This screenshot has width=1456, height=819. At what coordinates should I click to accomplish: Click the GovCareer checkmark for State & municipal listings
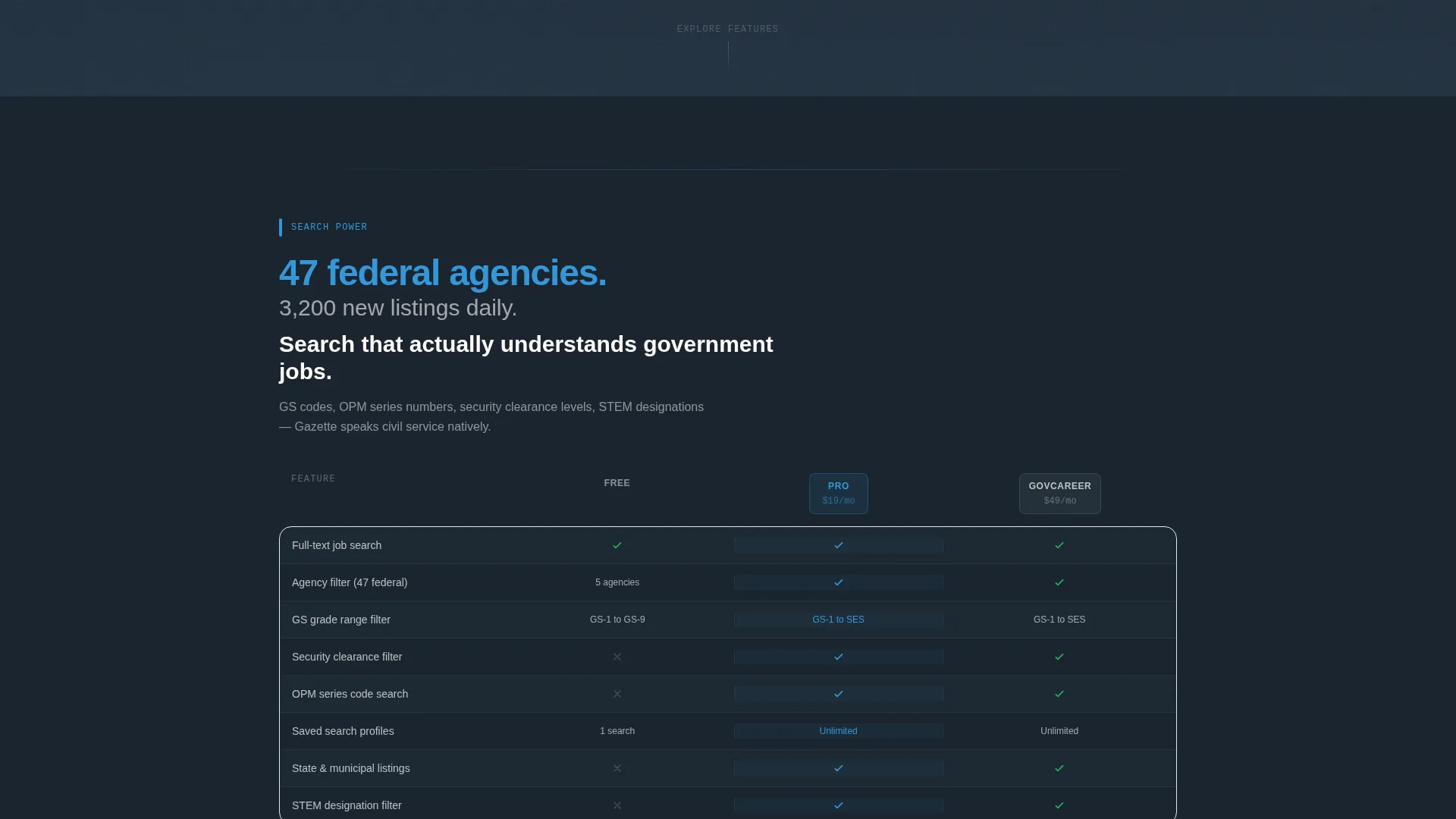click(1059, 768)
